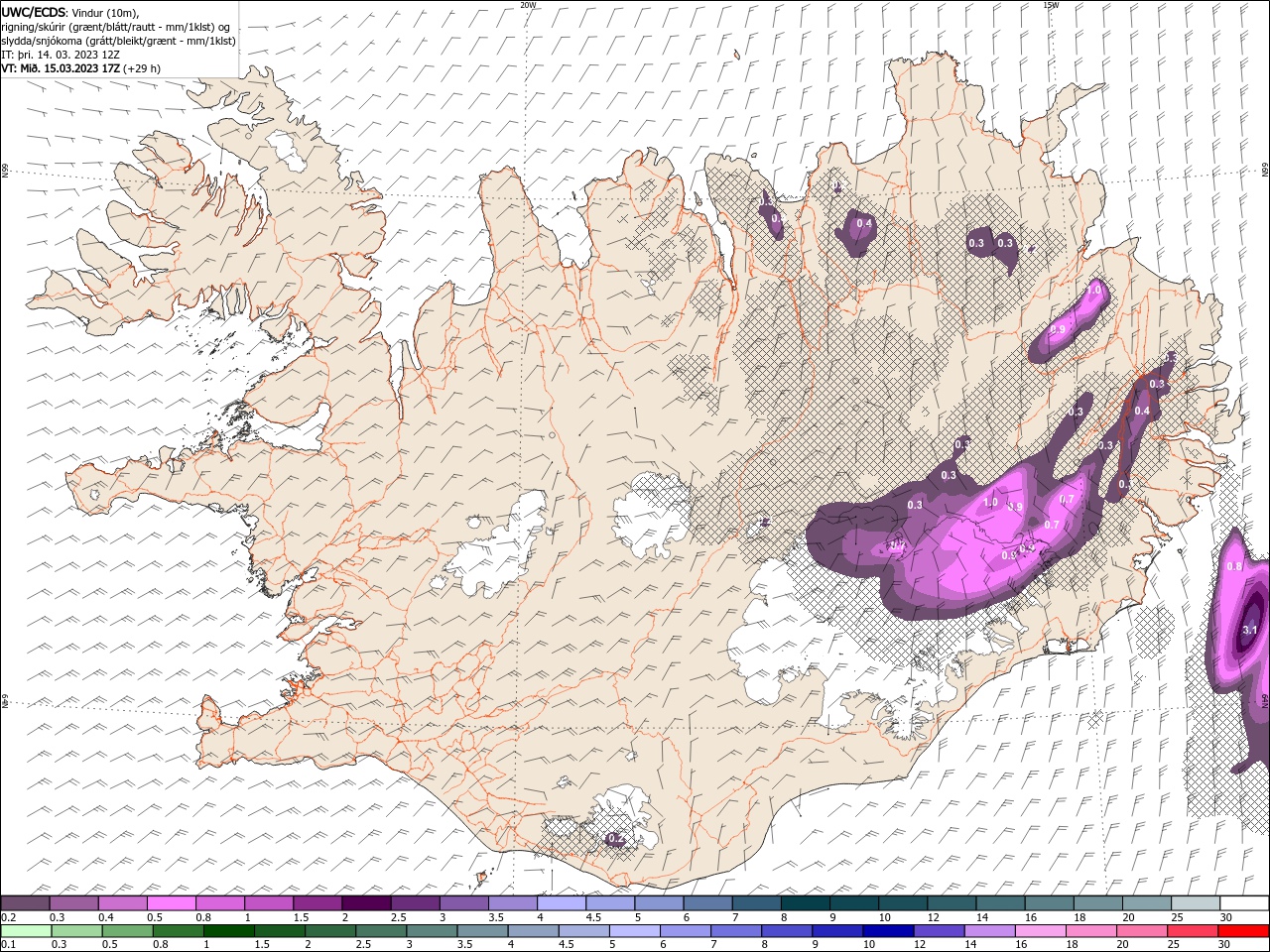Click the 1.5 swatch in the upper snow legend row

(317, 903)
